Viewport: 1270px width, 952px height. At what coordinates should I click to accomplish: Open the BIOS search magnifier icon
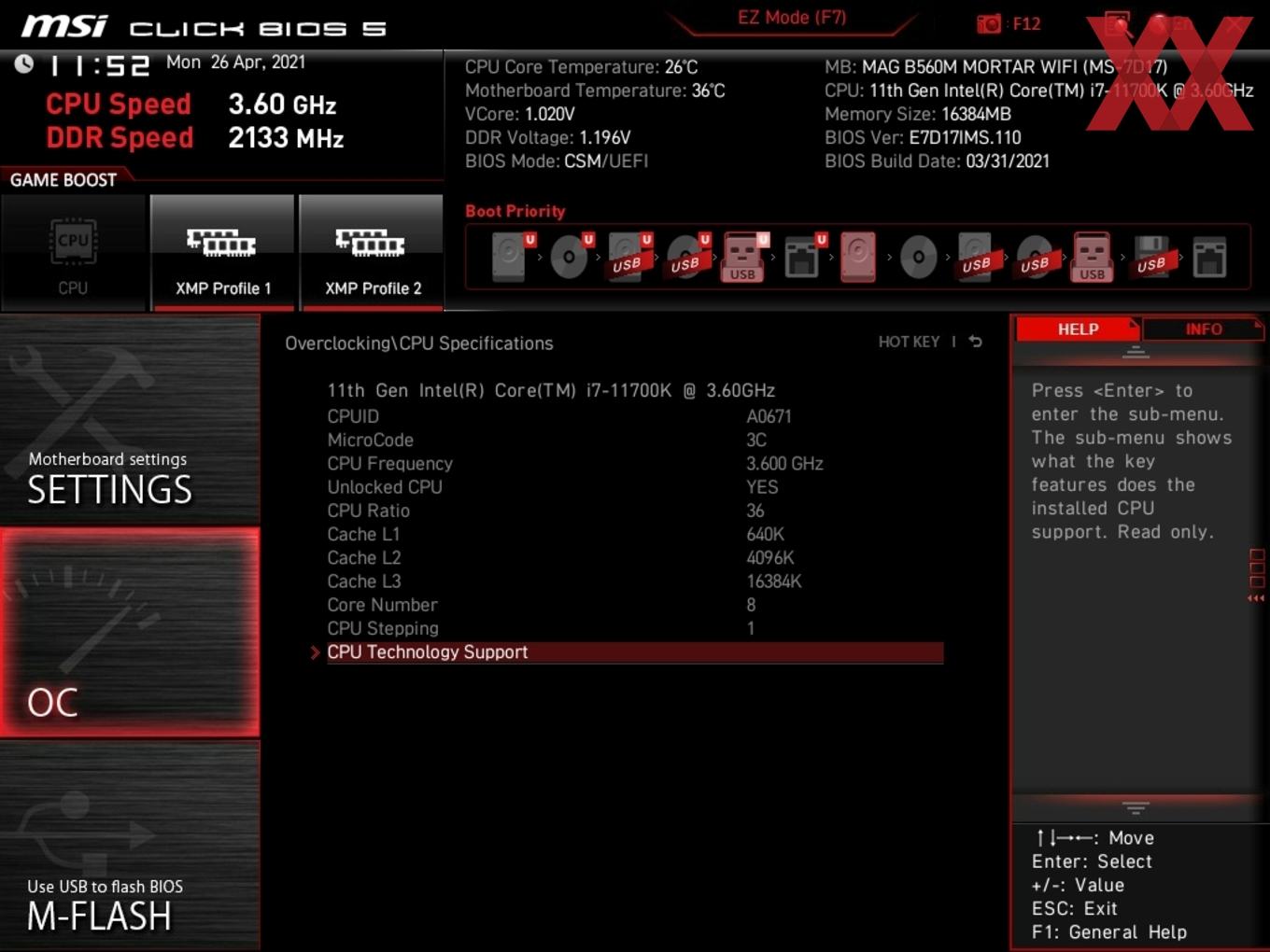click(1117, 24)
